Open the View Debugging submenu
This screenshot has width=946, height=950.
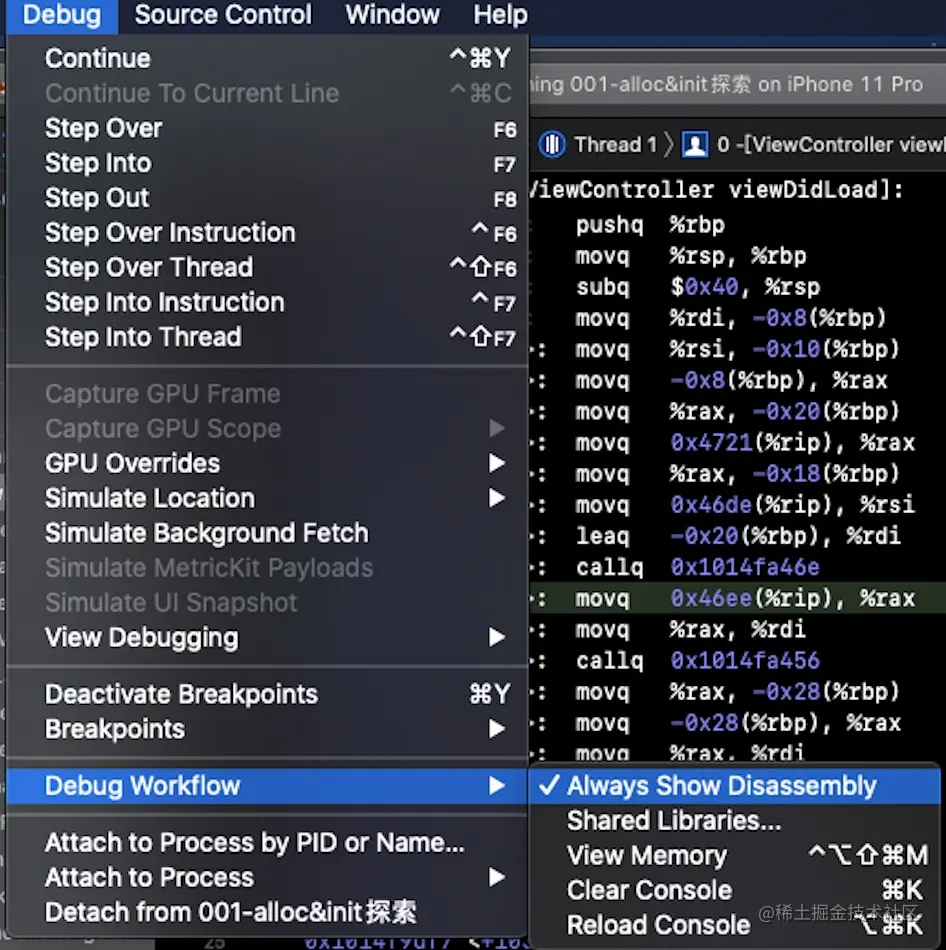click(x=142, y=637)
